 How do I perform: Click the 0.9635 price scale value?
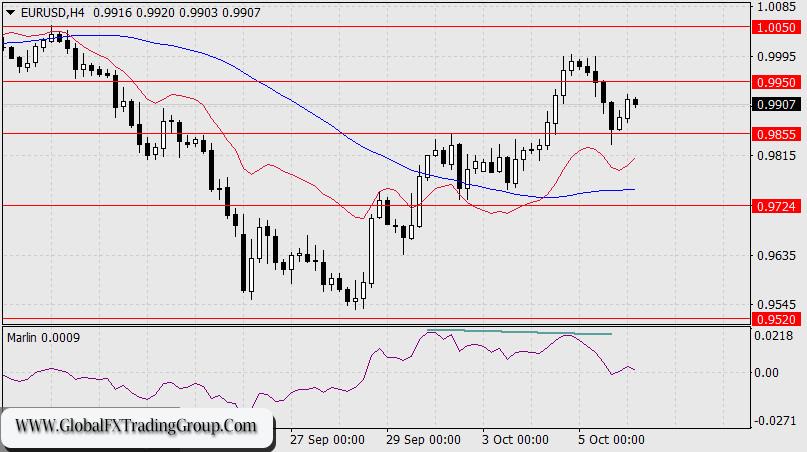pos(777,255)
